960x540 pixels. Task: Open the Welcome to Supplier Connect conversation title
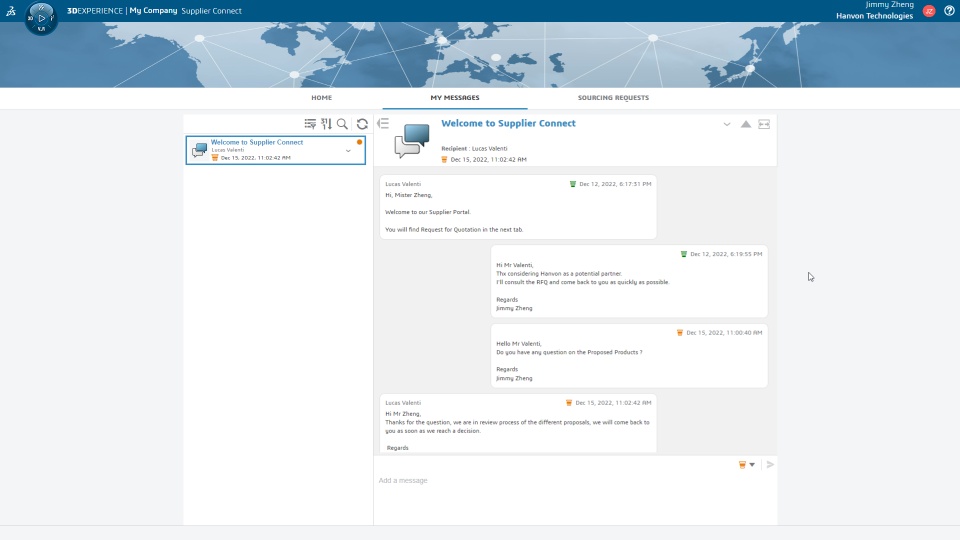(508, 123)
